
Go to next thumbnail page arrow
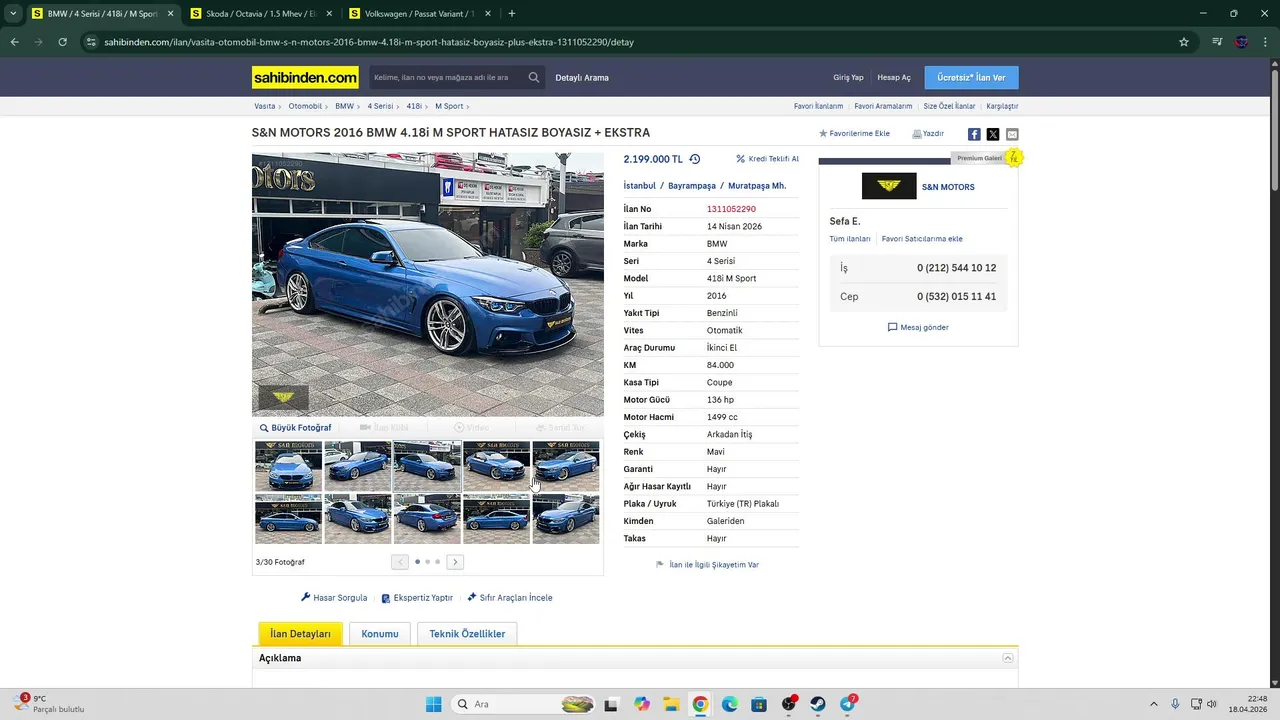click(x=455, y=562)
